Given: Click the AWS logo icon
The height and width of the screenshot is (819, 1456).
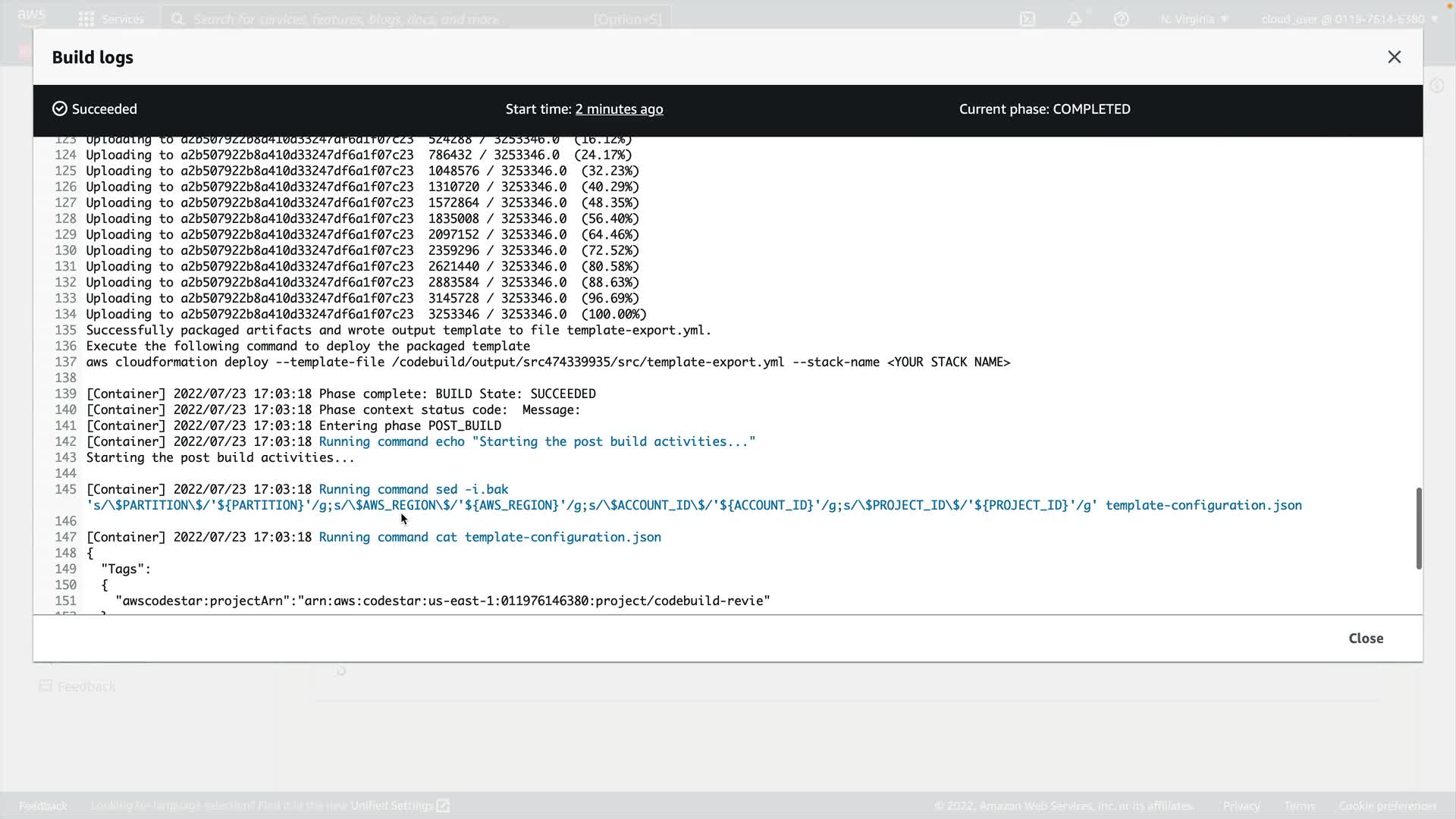Looking at the screenshot, I should [31, 17].
